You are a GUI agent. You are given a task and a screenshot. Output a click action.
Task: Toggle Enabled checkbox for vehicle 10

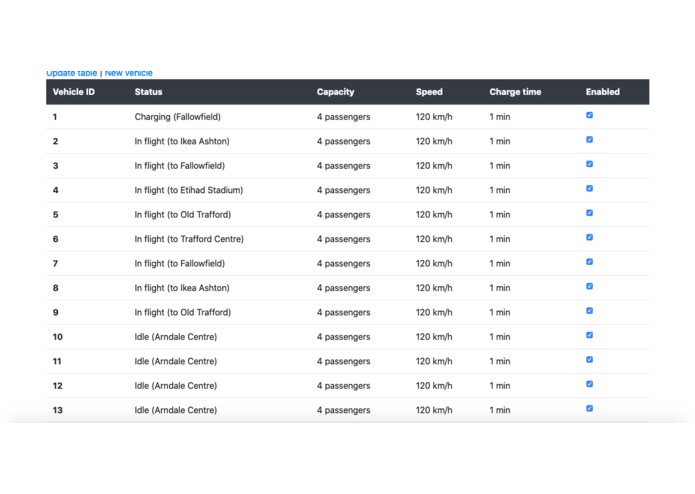590,335
